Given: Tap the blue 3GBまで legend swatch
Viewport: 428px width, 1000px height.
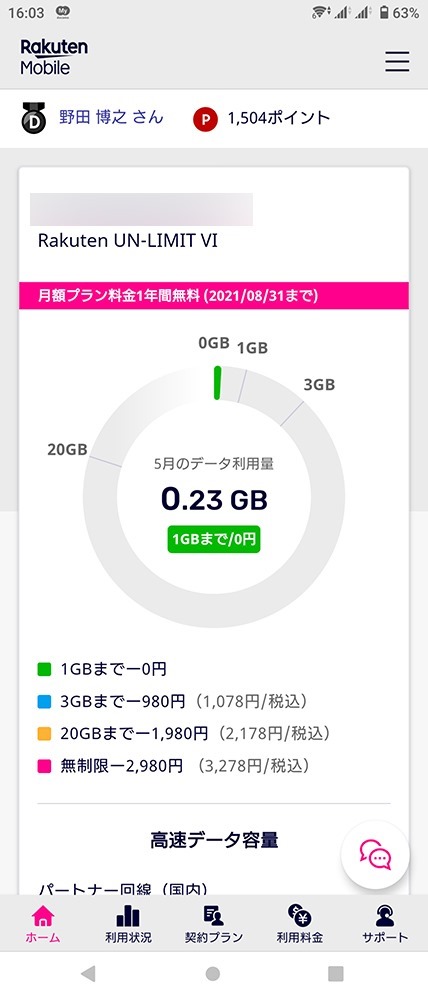Looking at the screenshot, I should pos(43,702).
